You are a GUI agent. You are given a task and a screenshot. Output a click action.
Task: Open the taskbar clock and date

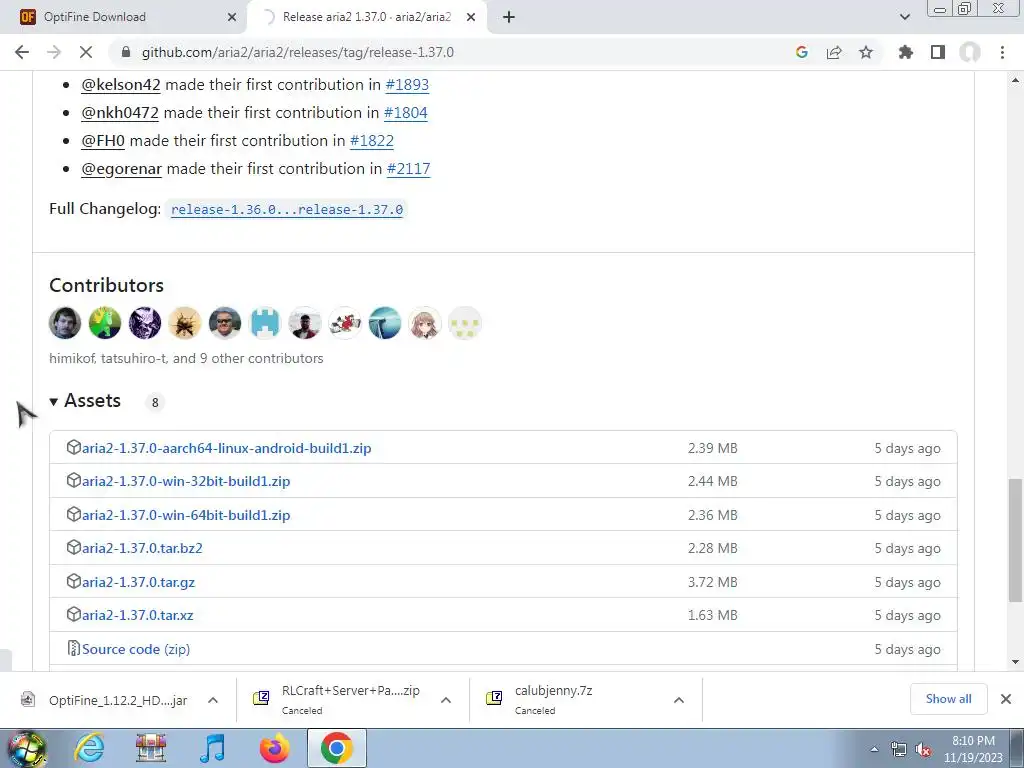[973, 749]
